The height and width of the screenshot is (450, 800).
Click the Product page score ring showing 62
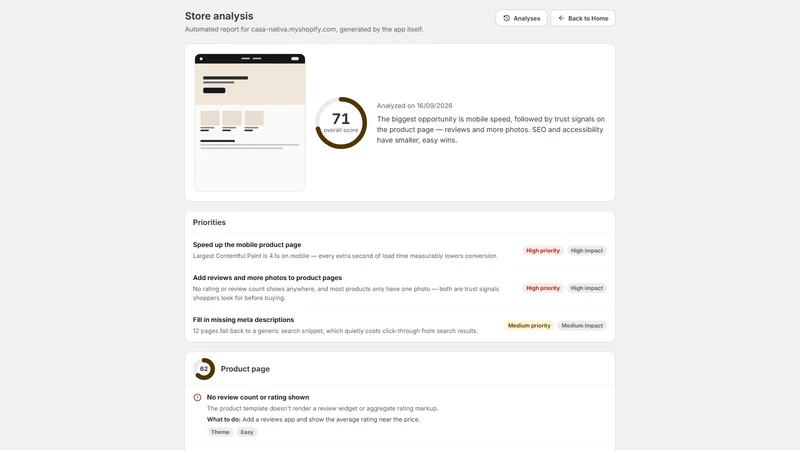pyautogui.click(x=204, y=369)
